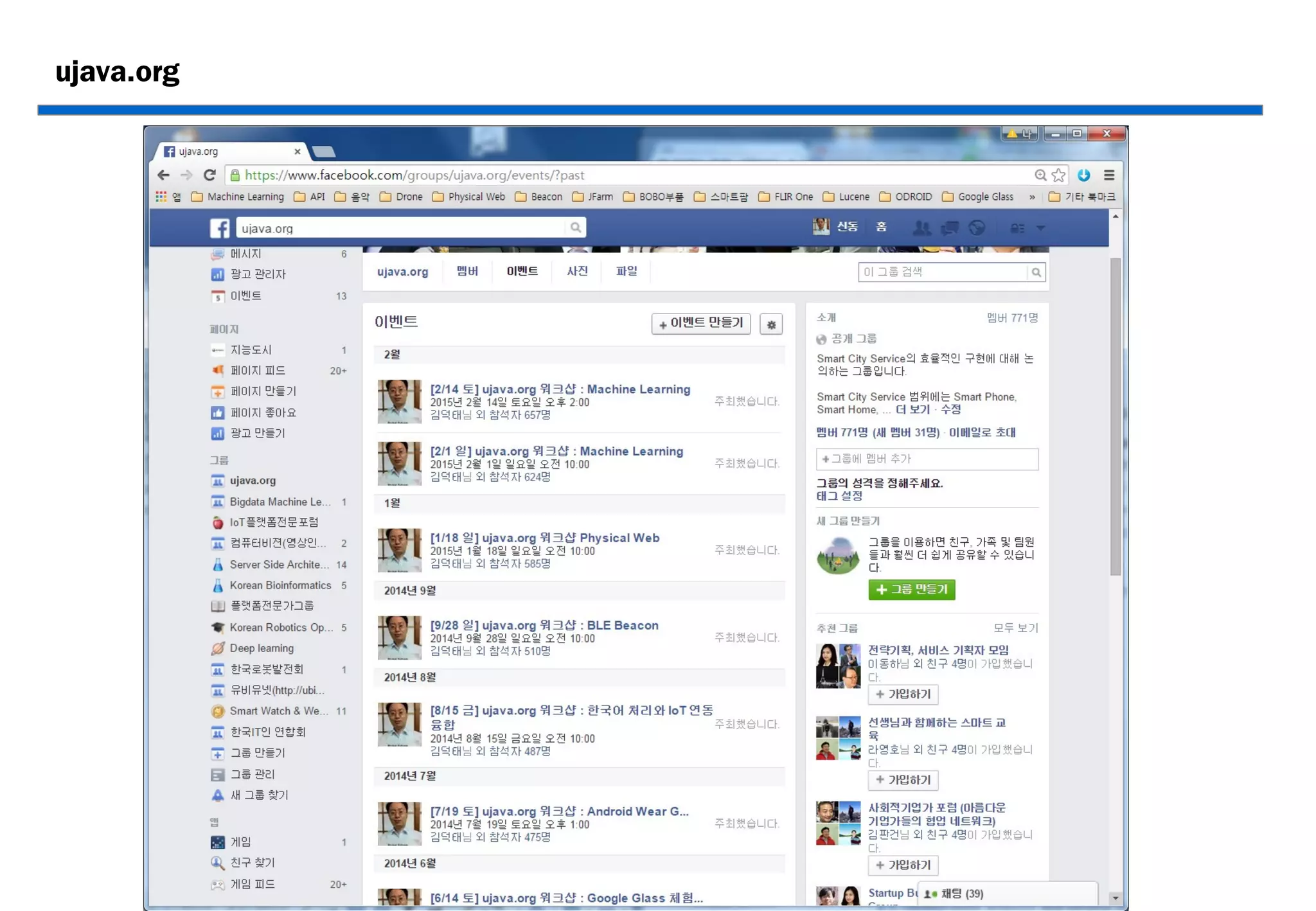Reload the page with browser refresh icon

[x=209, y=175]
